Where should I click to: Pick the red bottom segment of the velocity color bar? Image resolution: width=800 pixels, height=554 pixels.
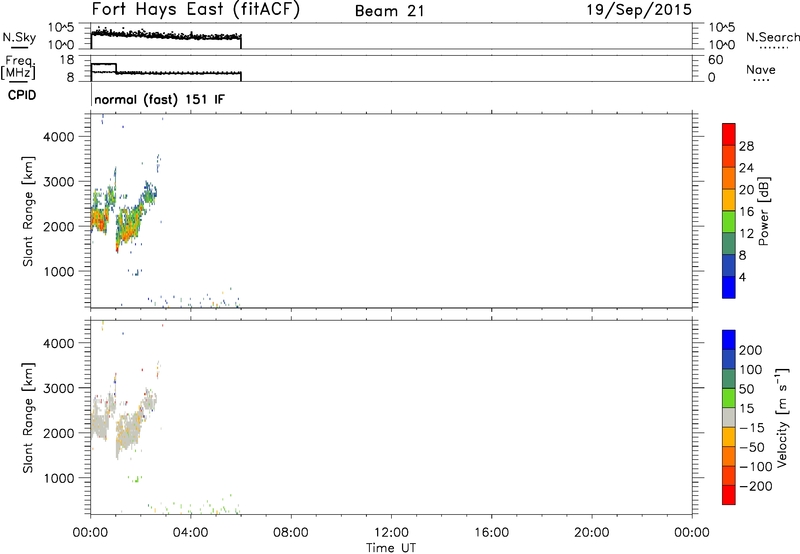(x=729, y=495)
